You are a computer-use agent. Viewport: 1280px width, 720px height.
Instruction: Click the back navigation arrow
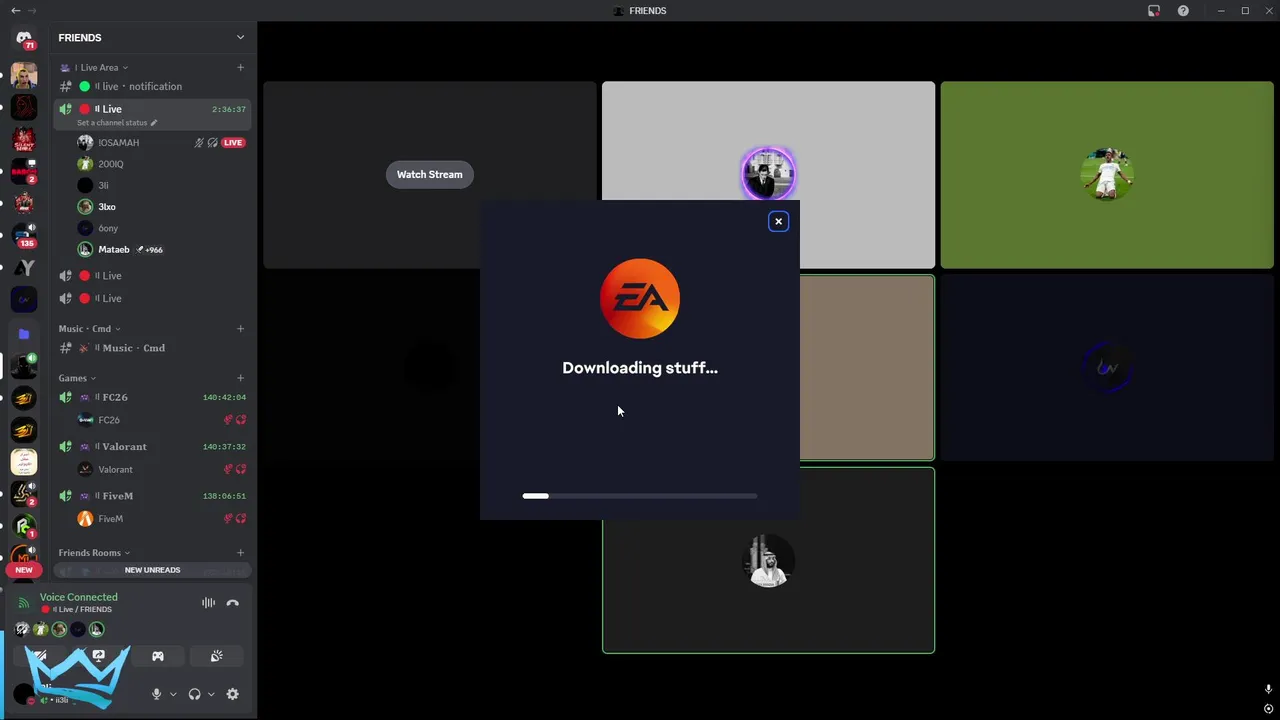(15, 10)
